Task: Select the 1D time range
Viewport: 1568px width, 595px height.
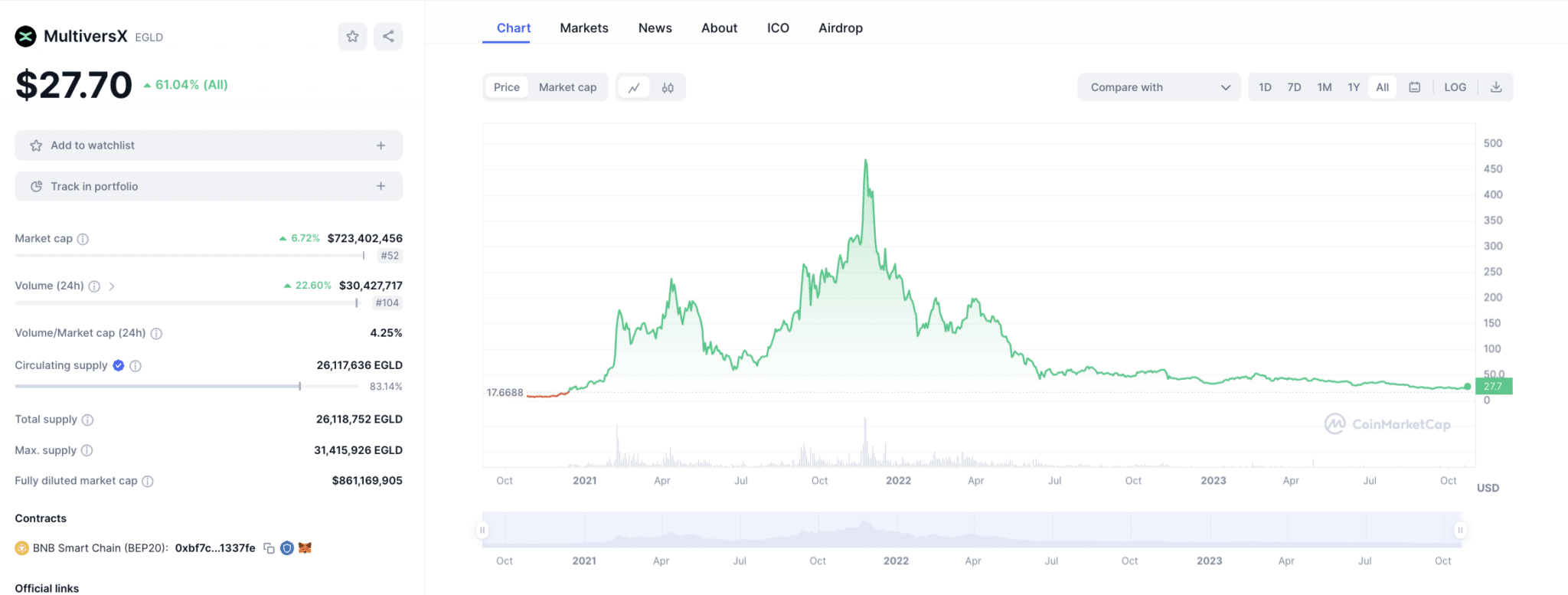Action: (x=1265, y=87)
